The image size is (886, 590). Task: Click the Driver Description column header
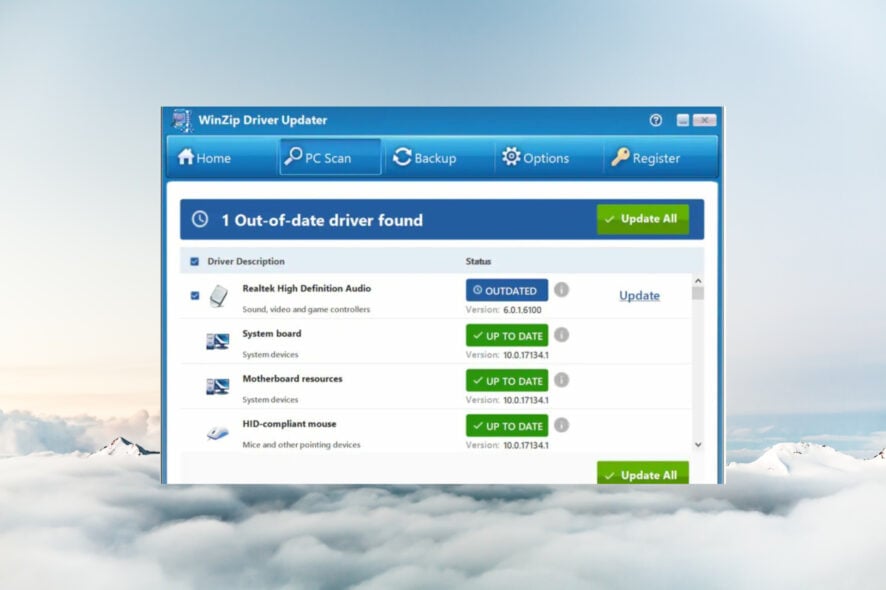[x=246, y=261]
